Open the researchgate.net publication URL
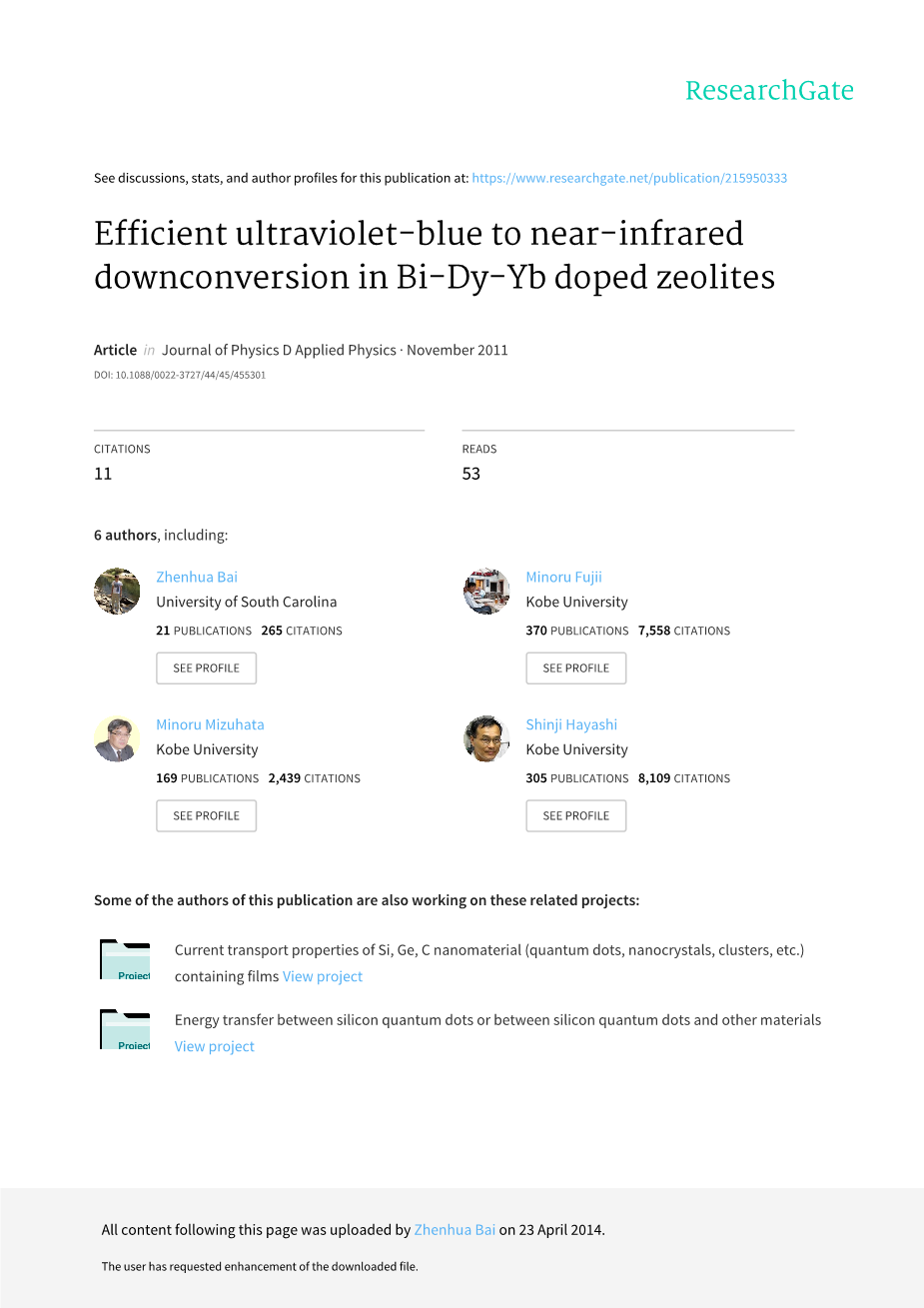Image resolution: width=924 pixels, height=1308 pixels. [x=629, y=178]
